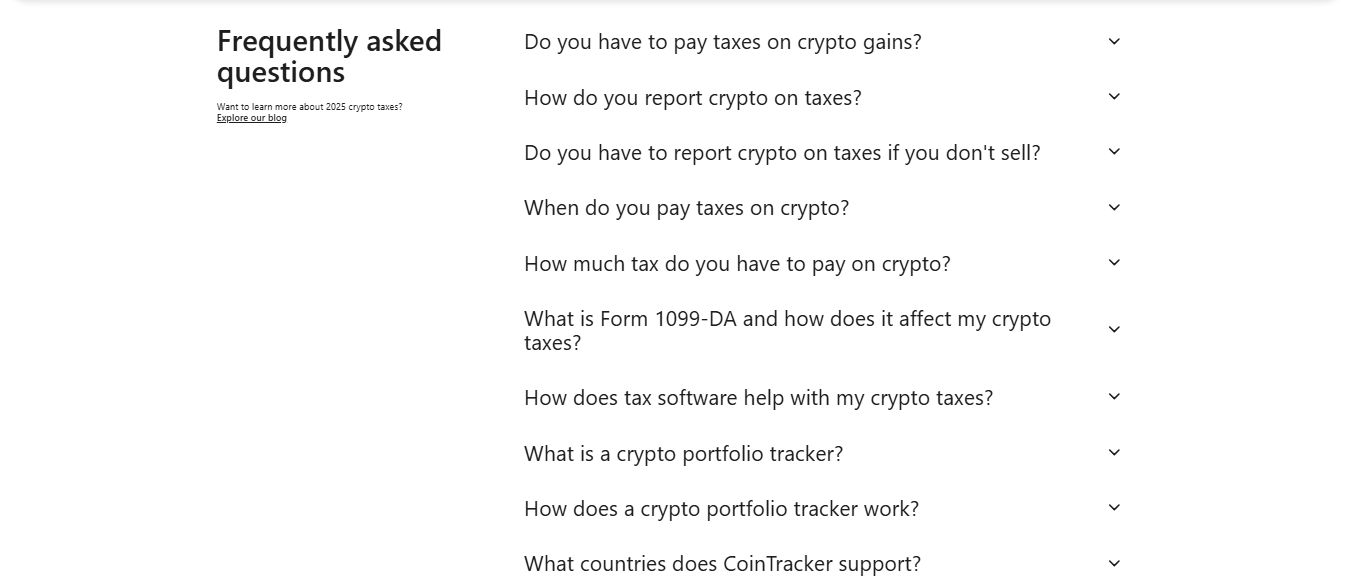Click 'When do you pay taxes on crypto?'
This screenshot has width=1348, height=580.
[x=686, y=208]
